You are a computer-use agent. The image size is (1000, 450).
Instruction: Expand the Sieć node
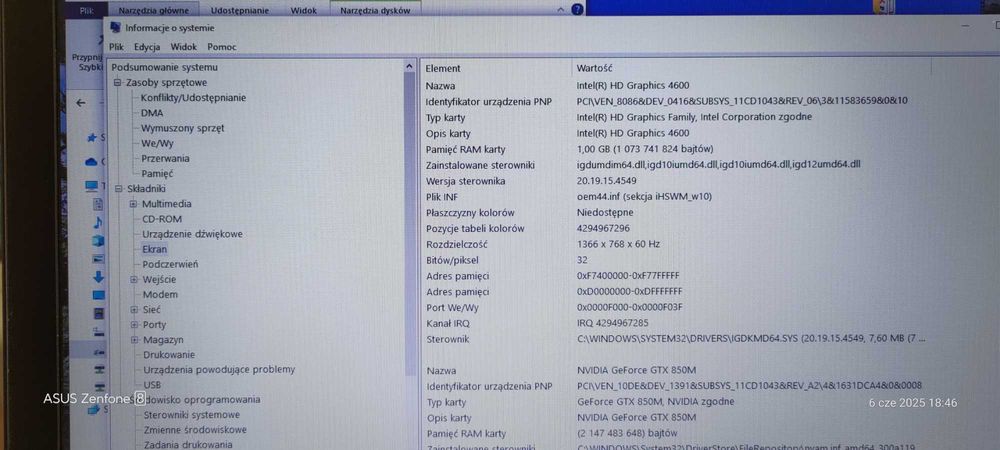pos(134,310)
